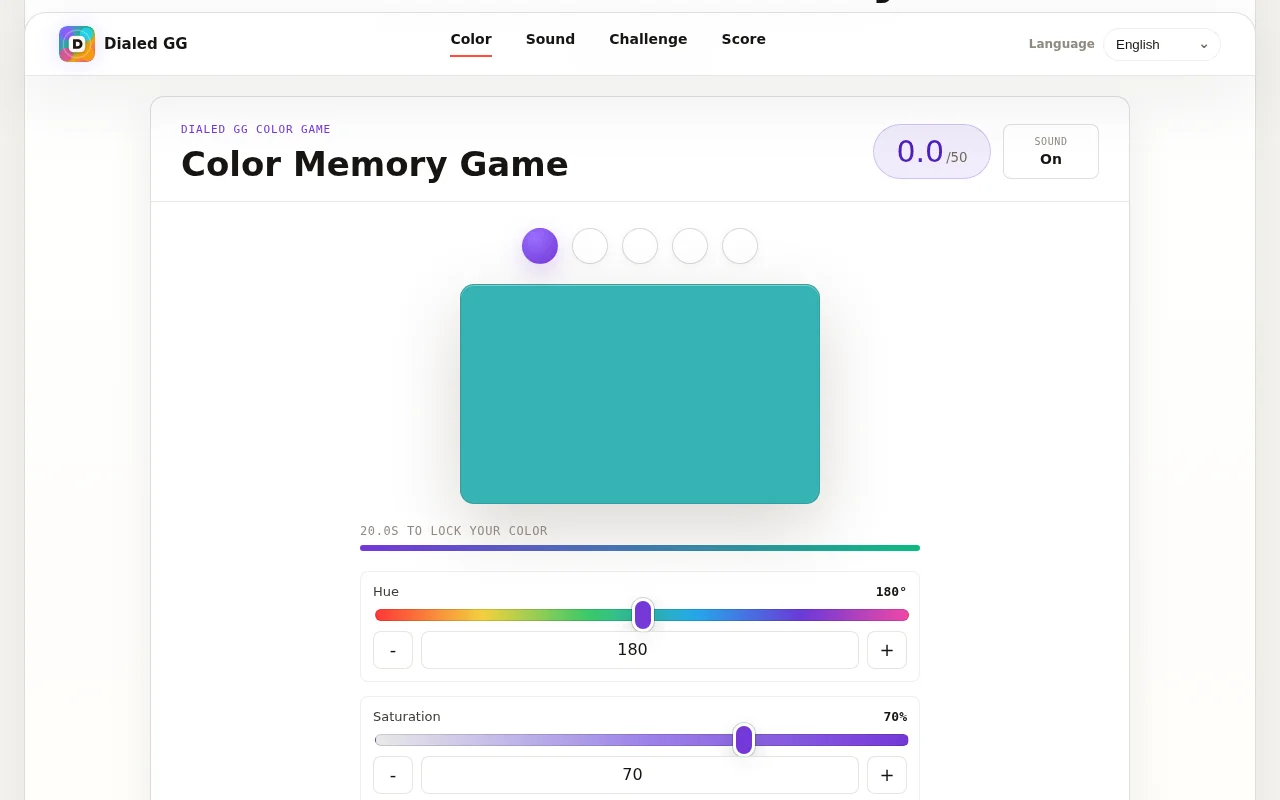Screen dimensions: 1280x800
Task: Click the "Saturation" label
Action: pos(407,717)
